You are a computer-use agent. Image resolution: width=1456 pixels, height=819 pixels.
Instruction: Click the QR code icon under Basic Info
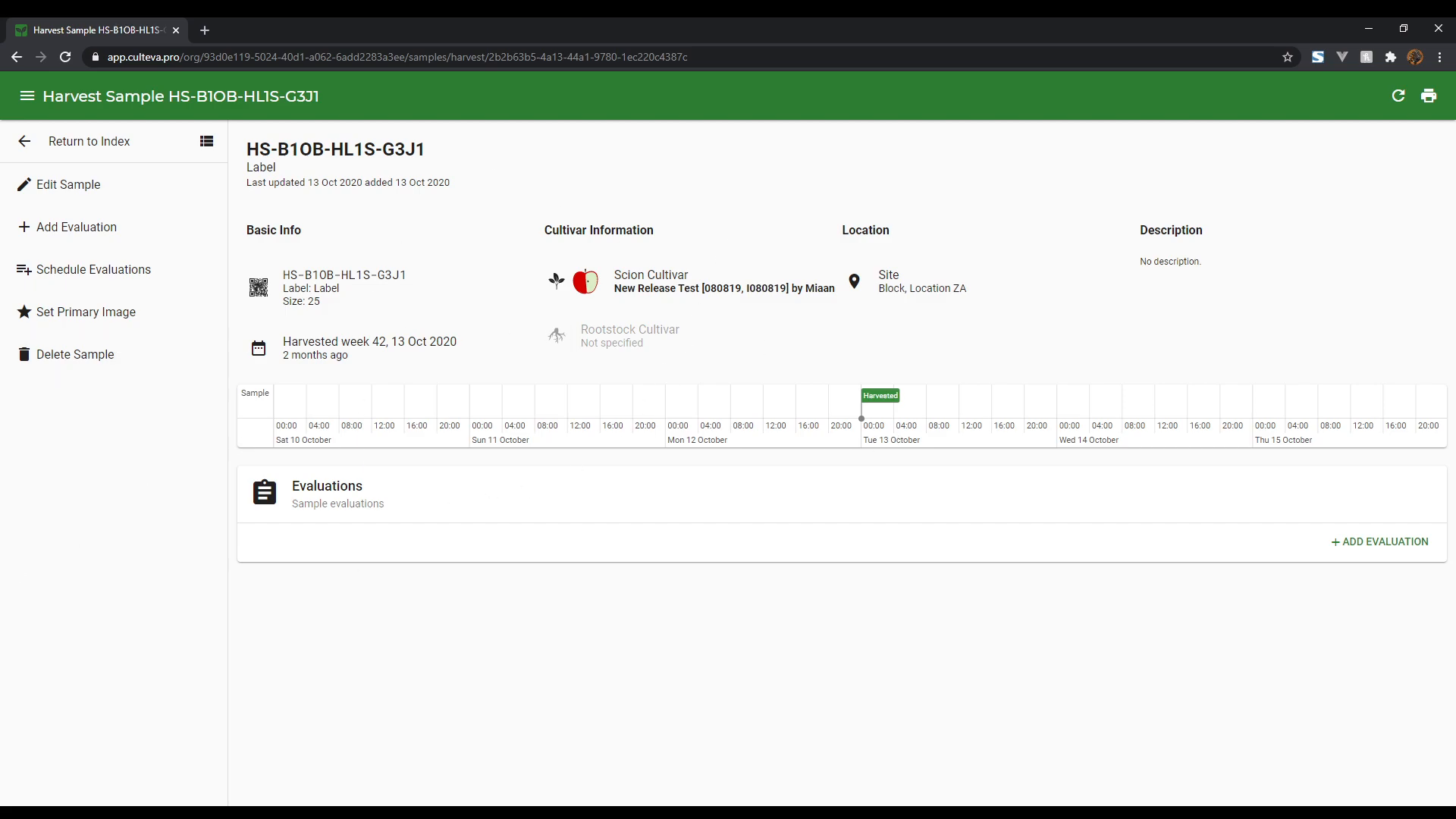click(259, 288)
